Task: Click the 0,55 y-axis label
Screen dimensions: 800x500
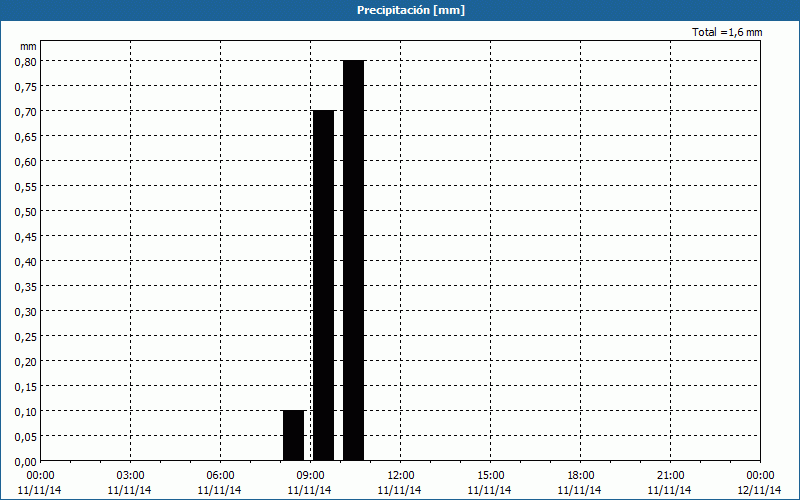Action: [26, 186]
